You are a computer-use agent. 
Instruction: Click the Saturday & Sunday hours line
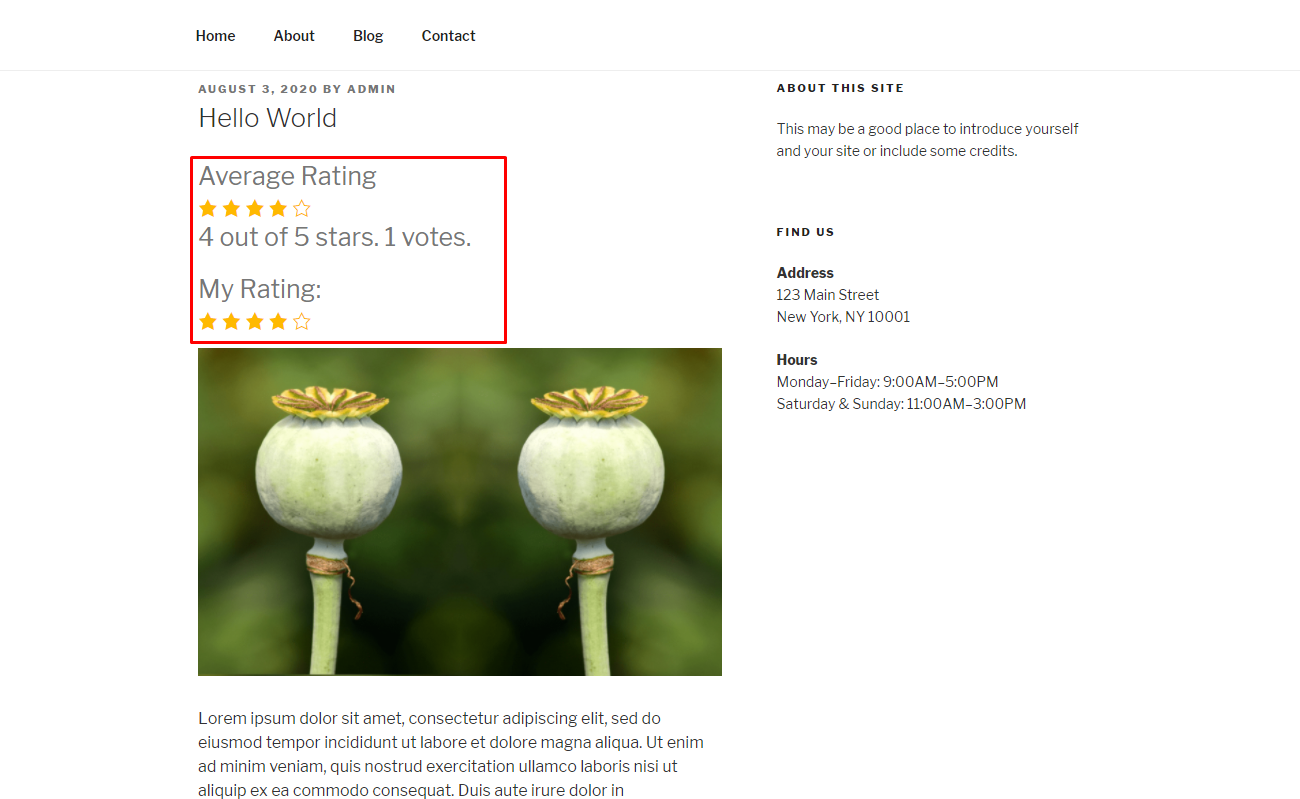click(901, 404)
